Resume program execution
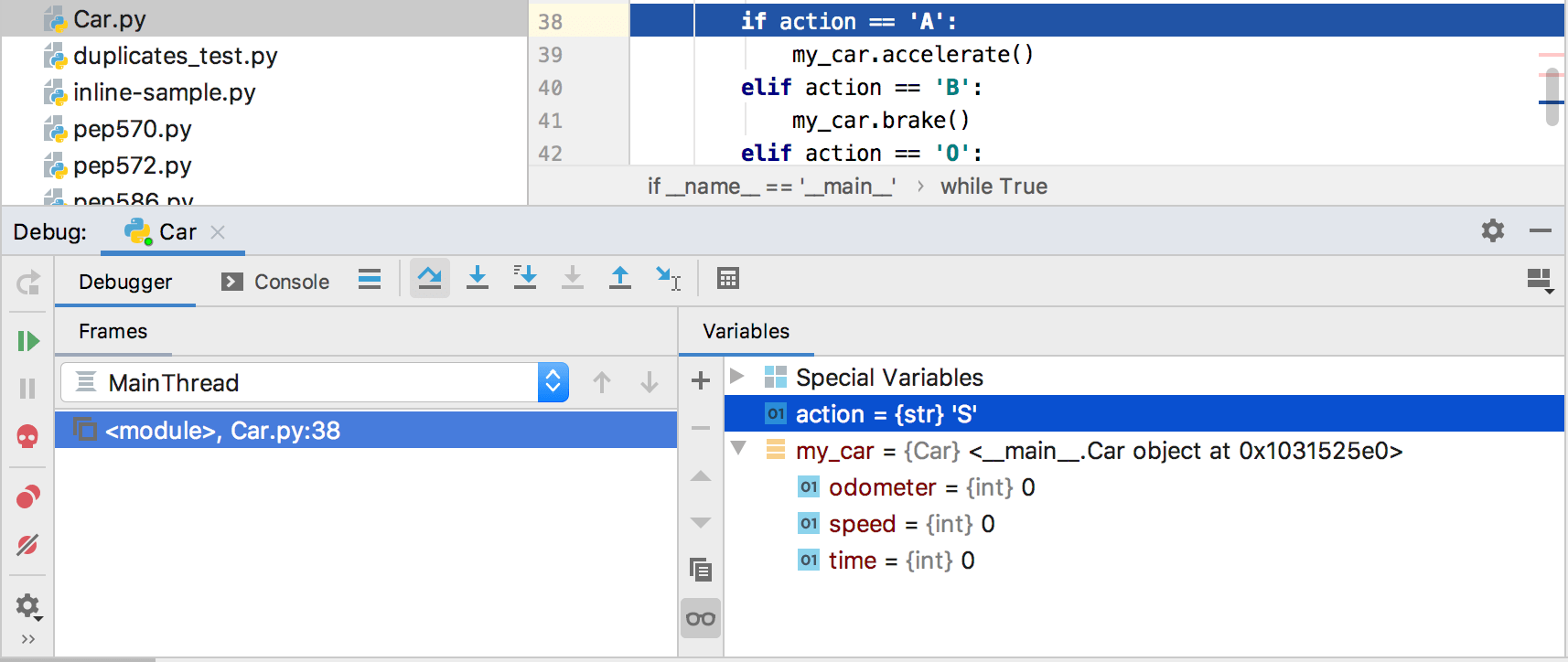1568x662 pixels. tap(28, 341)
